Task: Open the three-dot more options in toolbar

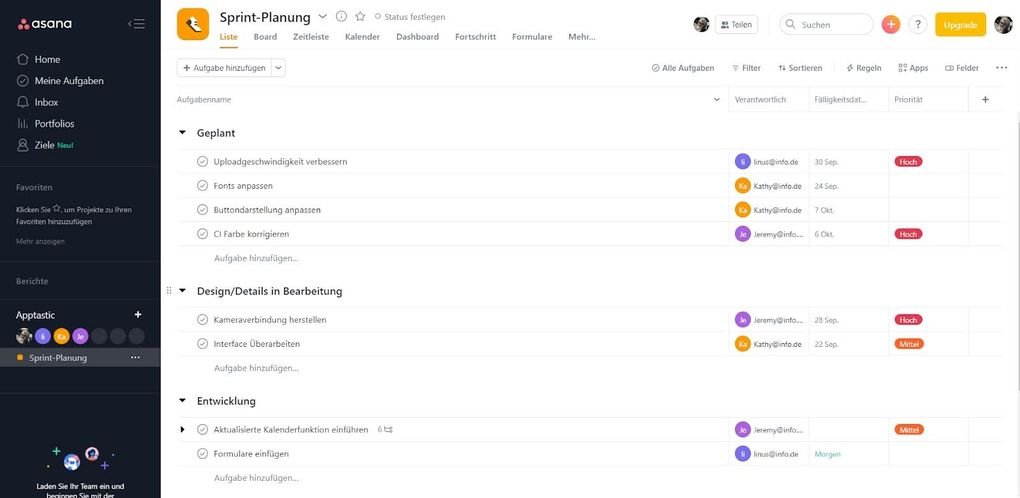Action: tap(1001, 68)
